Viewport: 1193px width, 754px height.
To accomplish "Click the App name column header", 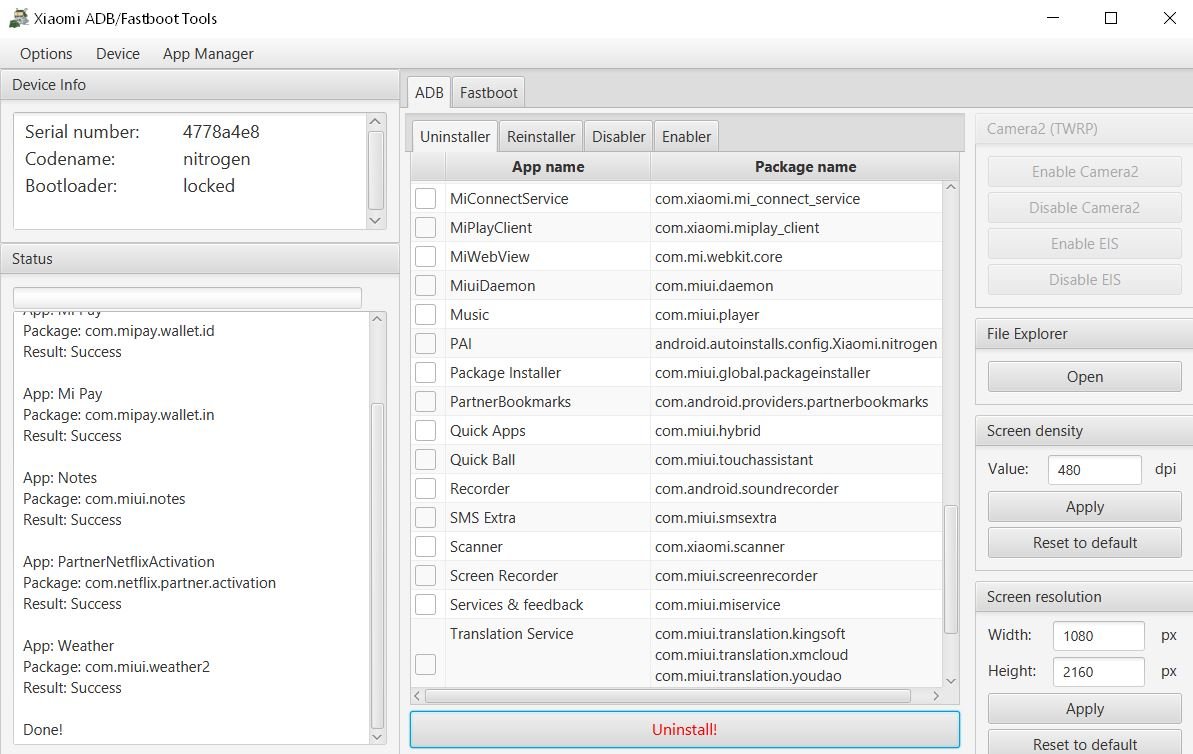I will (548, 167).
